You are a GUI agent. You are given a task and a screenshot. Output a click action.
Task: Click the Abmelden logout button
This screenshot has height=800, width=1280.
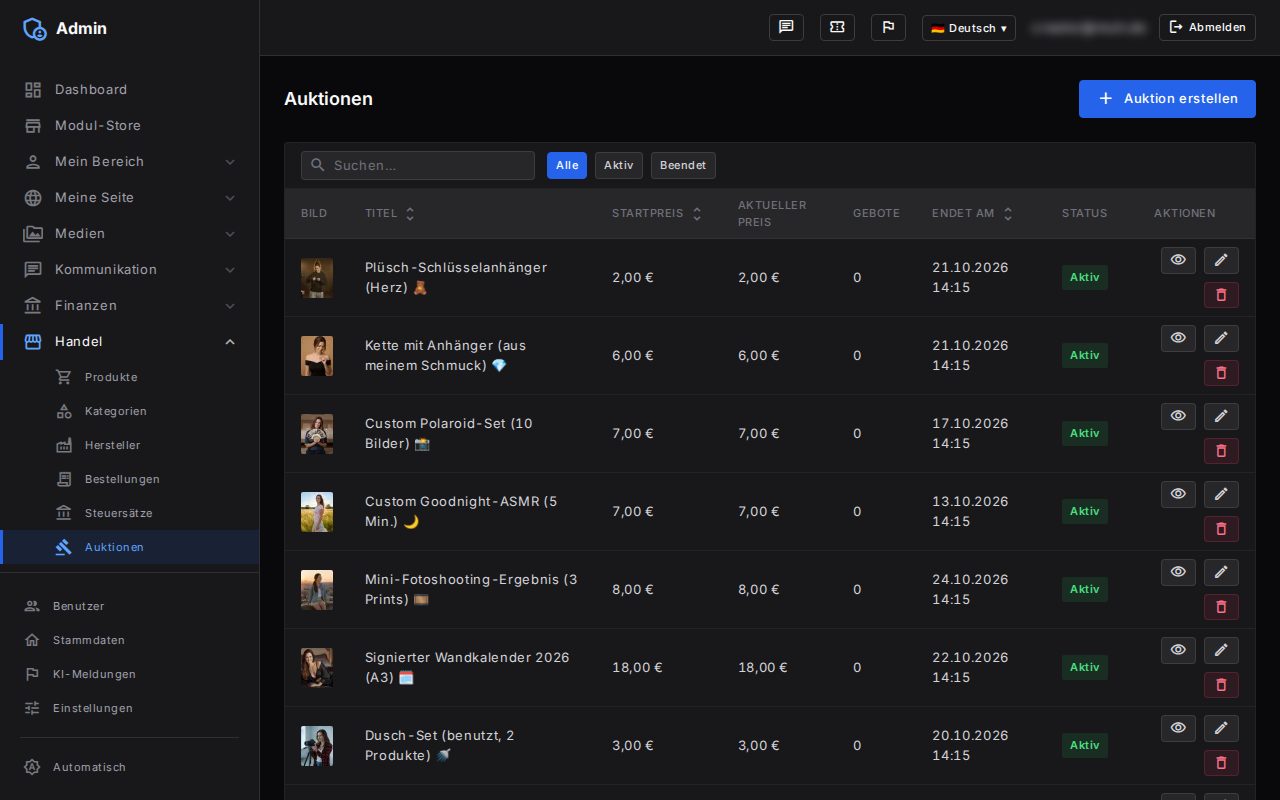(1207, 28)
